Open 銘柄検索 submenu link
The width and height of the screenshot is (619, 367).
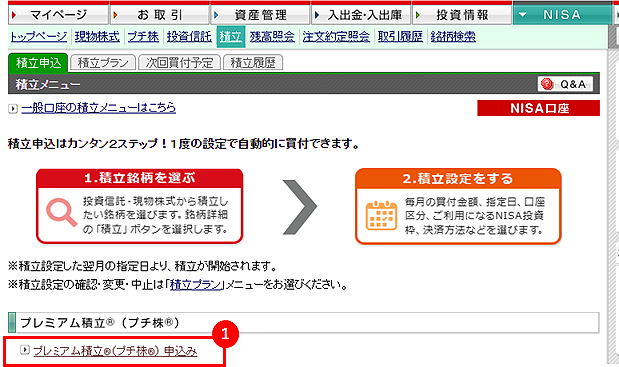click(453, 37)
